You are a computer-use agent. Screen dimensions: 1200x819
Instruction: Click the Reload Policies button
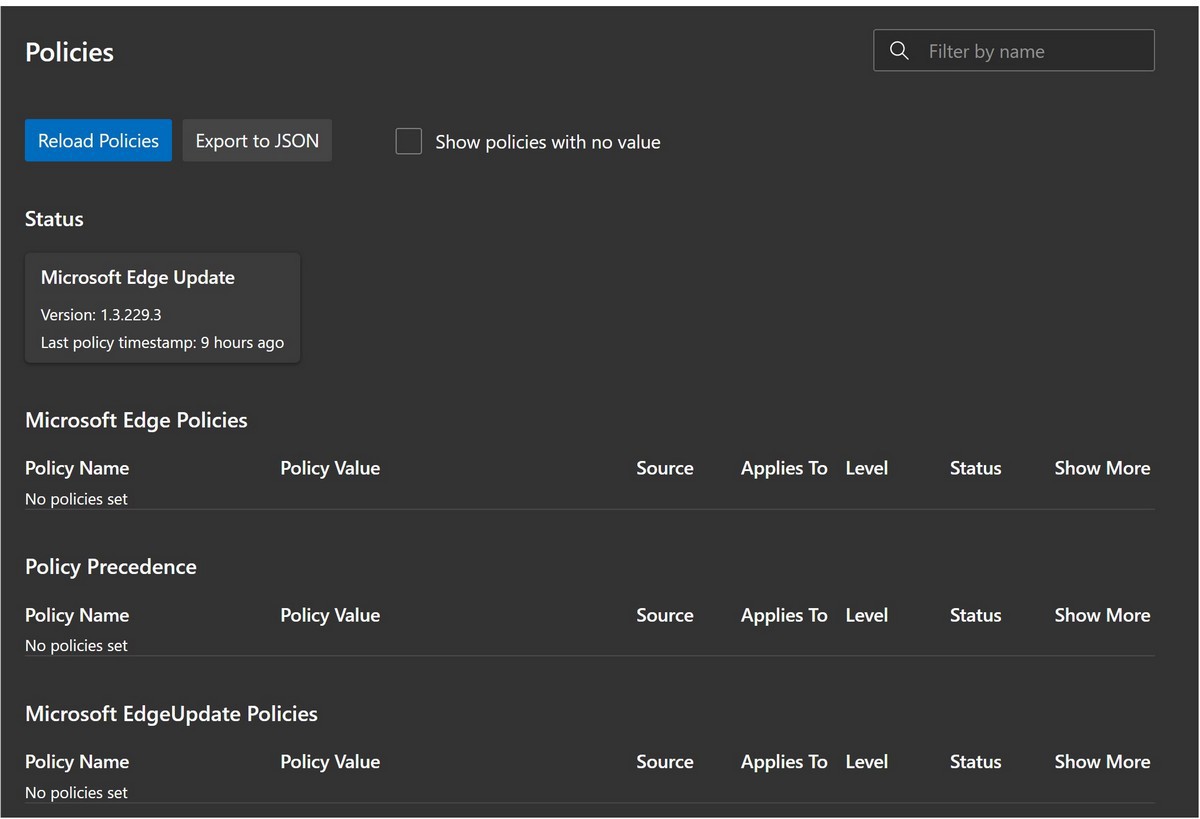pos(98,141)
